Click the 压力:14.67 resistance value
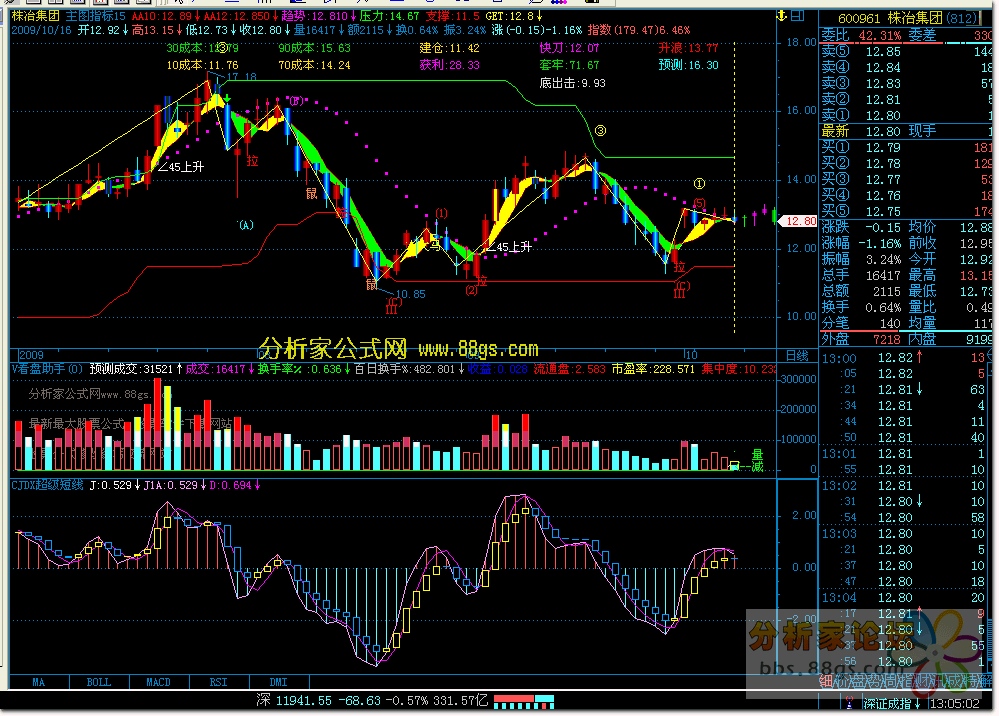 point(389,16)
